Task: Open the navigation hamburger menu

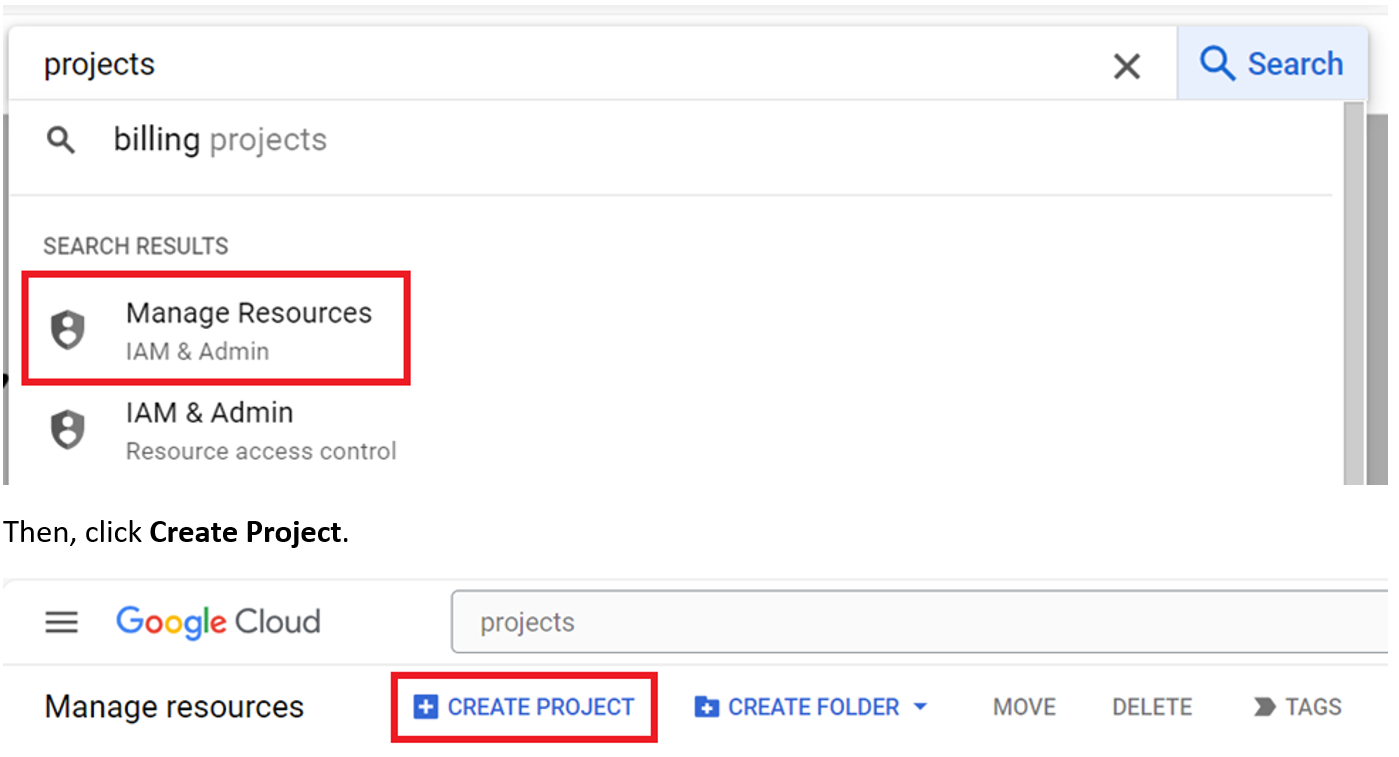Action: pos(61,621)
